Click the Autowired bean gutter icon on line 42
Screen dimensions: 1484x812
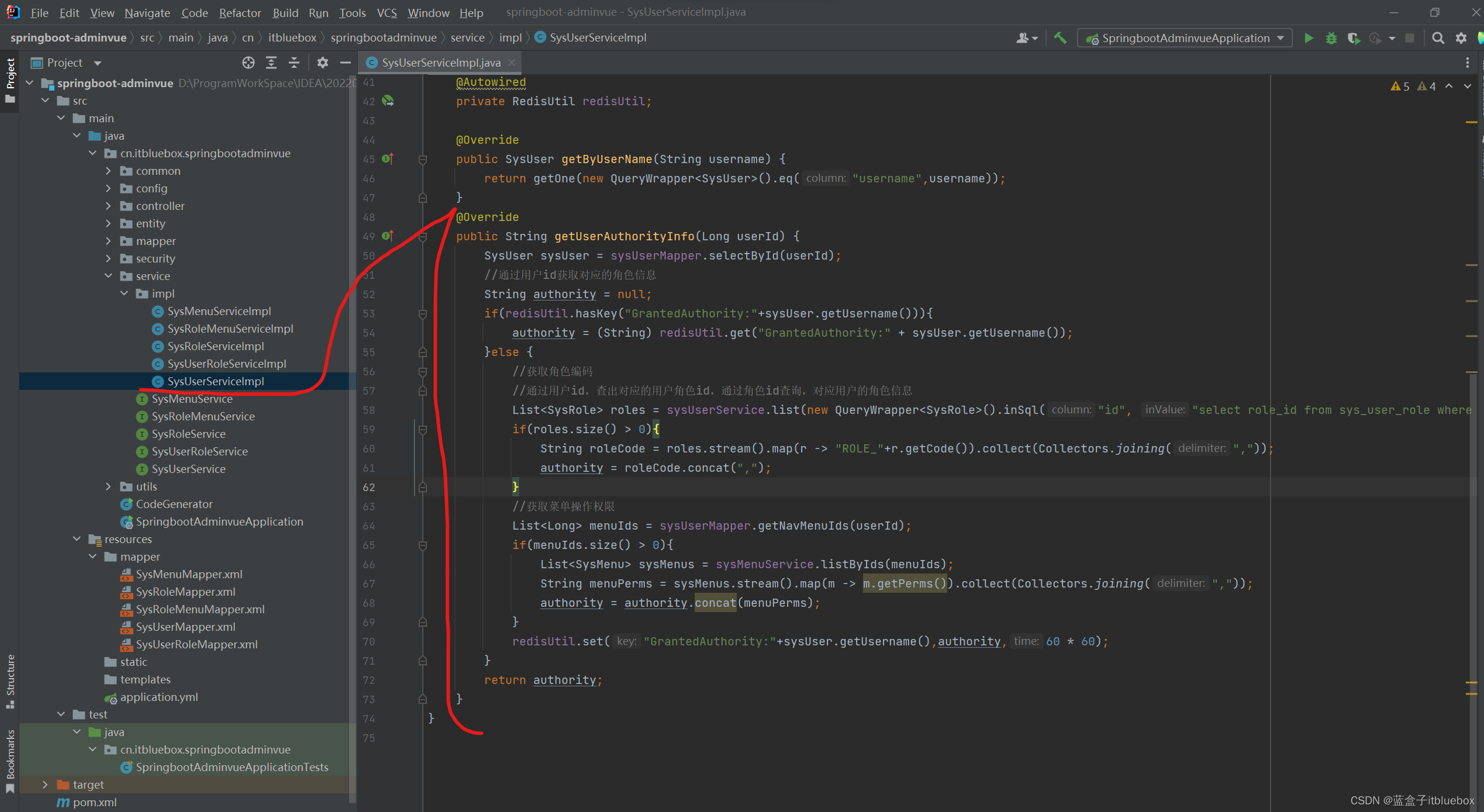[x=388, y=101]
